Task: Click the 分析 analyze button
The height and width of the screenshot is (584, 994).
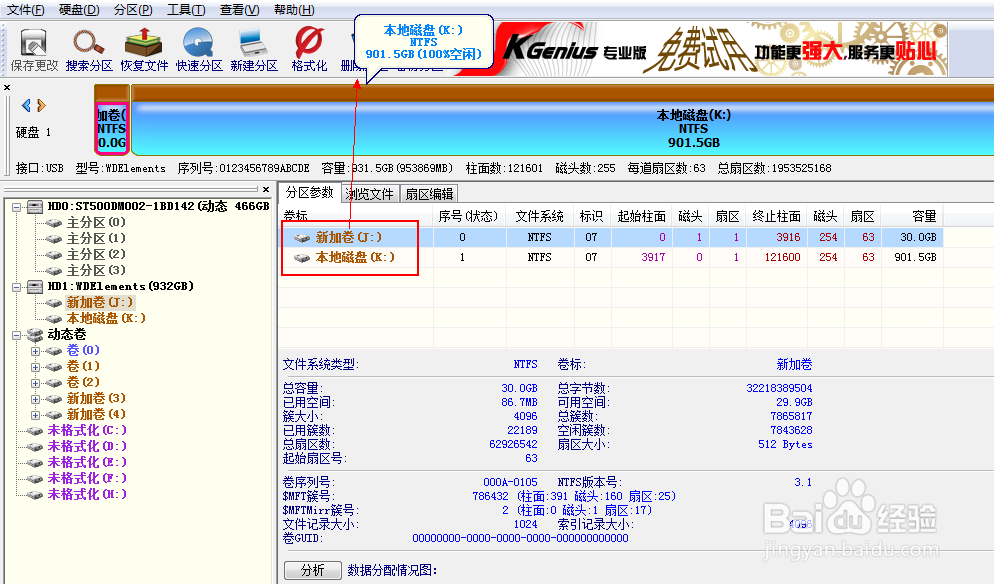Action: point(313,570)
